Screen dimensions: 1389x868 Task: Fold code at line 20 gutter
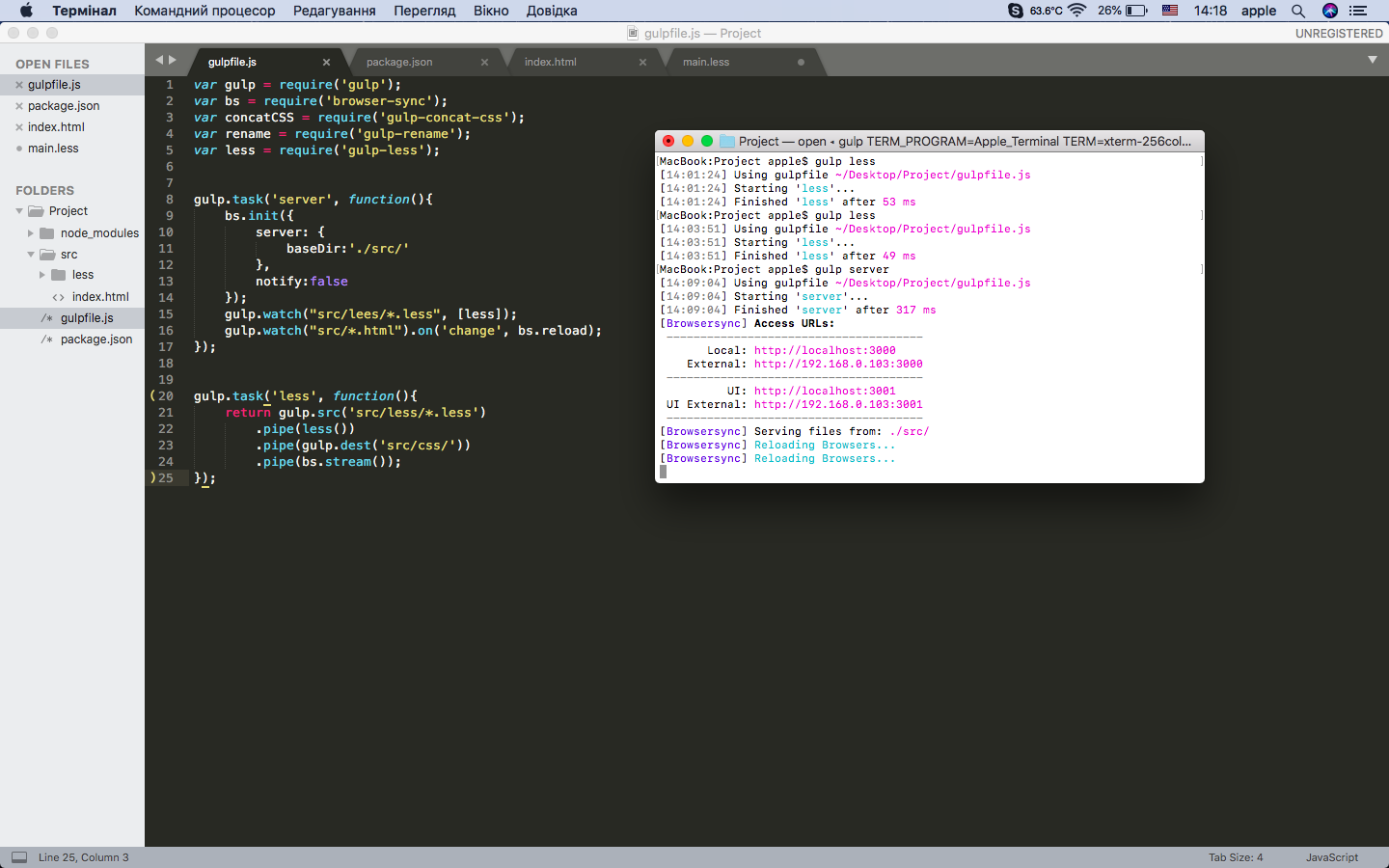152,396
